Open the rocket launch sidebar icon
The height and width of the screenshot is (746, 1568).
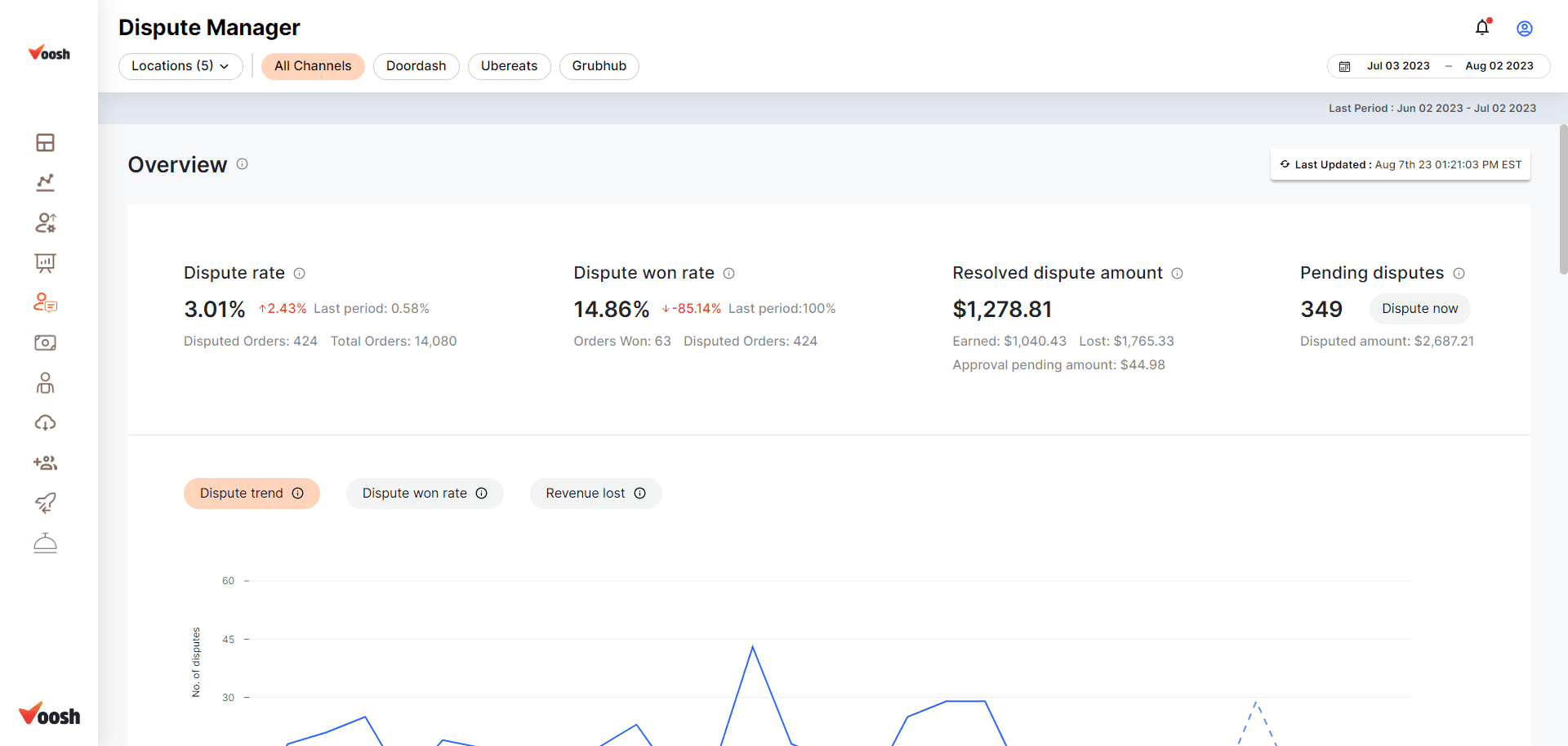coord(45,503)
